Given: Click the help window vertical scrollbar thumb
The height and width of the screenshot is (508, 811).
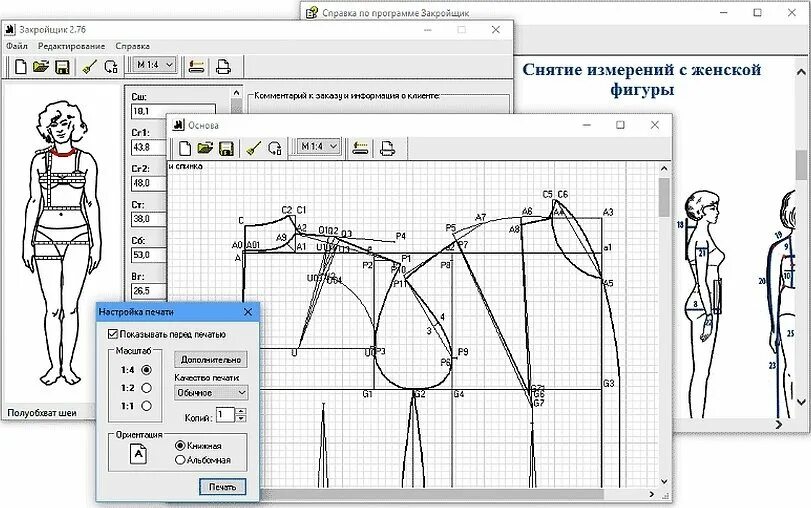Looking at the screenshot, I should [801, 165].
